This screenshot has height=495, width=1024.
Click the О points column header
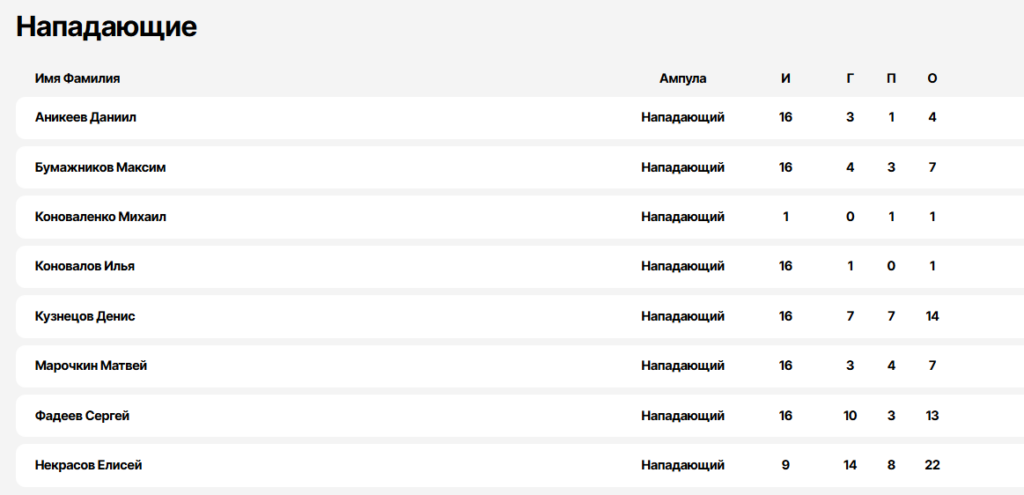(932, 78)
